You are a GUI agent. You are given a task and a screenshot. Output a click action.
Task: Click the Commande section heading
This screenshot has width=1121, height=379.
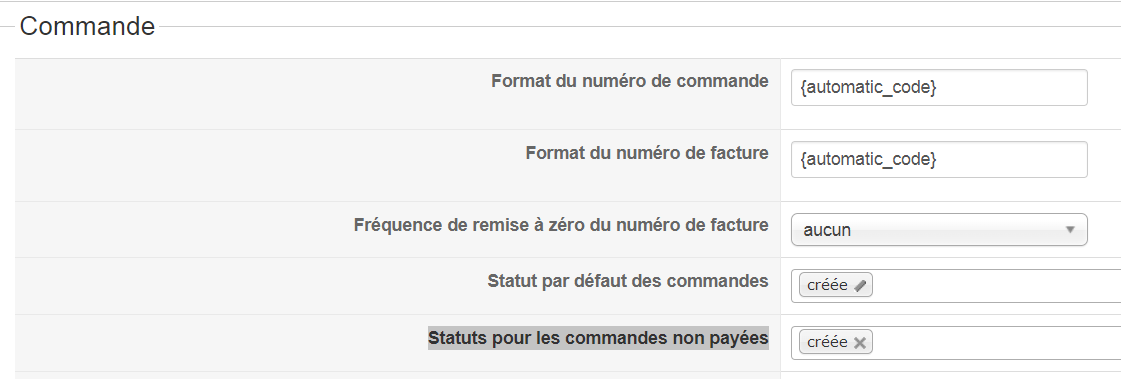pos(87,26)
